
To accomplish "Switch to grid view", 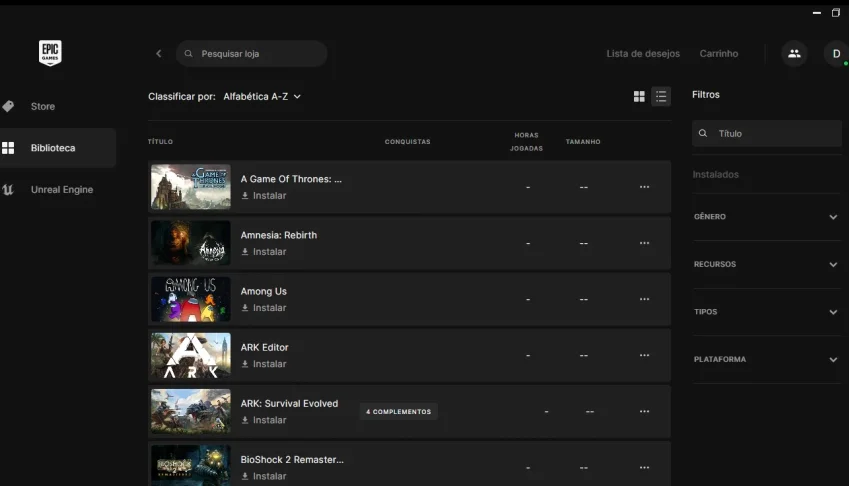I will pos(639,96).
